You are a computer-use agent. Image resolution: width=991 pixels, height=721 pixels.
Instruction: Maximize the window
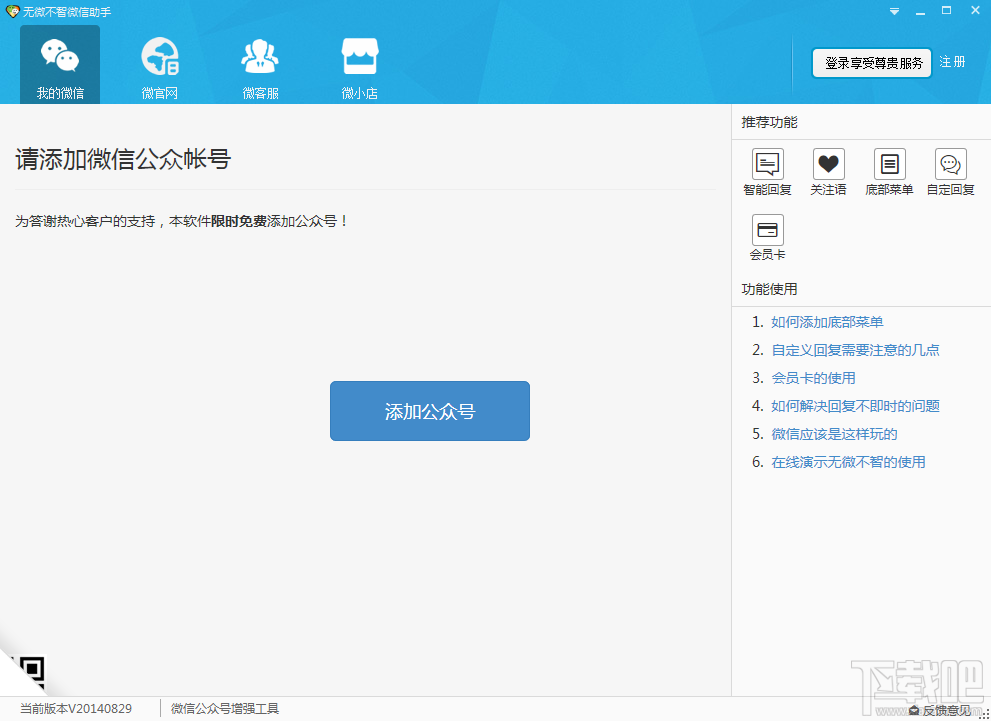tap(946, 11)
